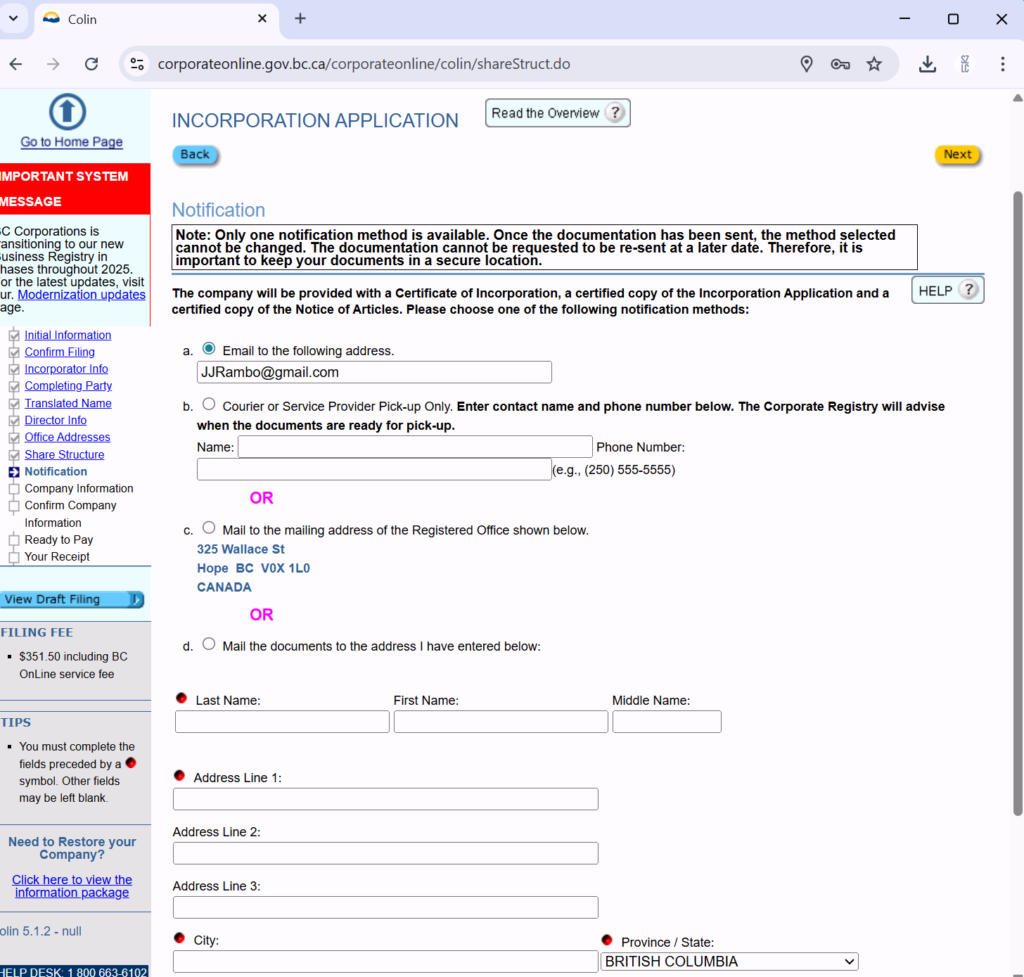Go to Incorporator Info step in sidebar

(x=66, y=369)
